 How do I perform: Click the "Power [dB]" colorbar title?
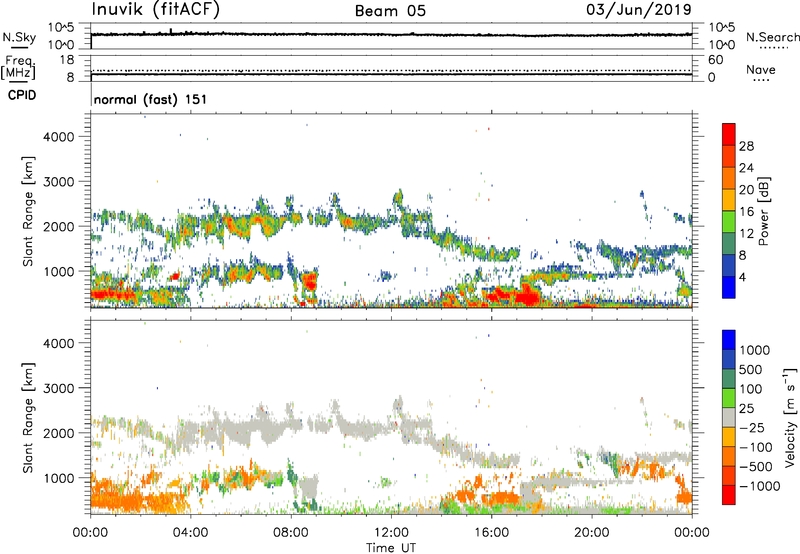(x=764, y=211)
